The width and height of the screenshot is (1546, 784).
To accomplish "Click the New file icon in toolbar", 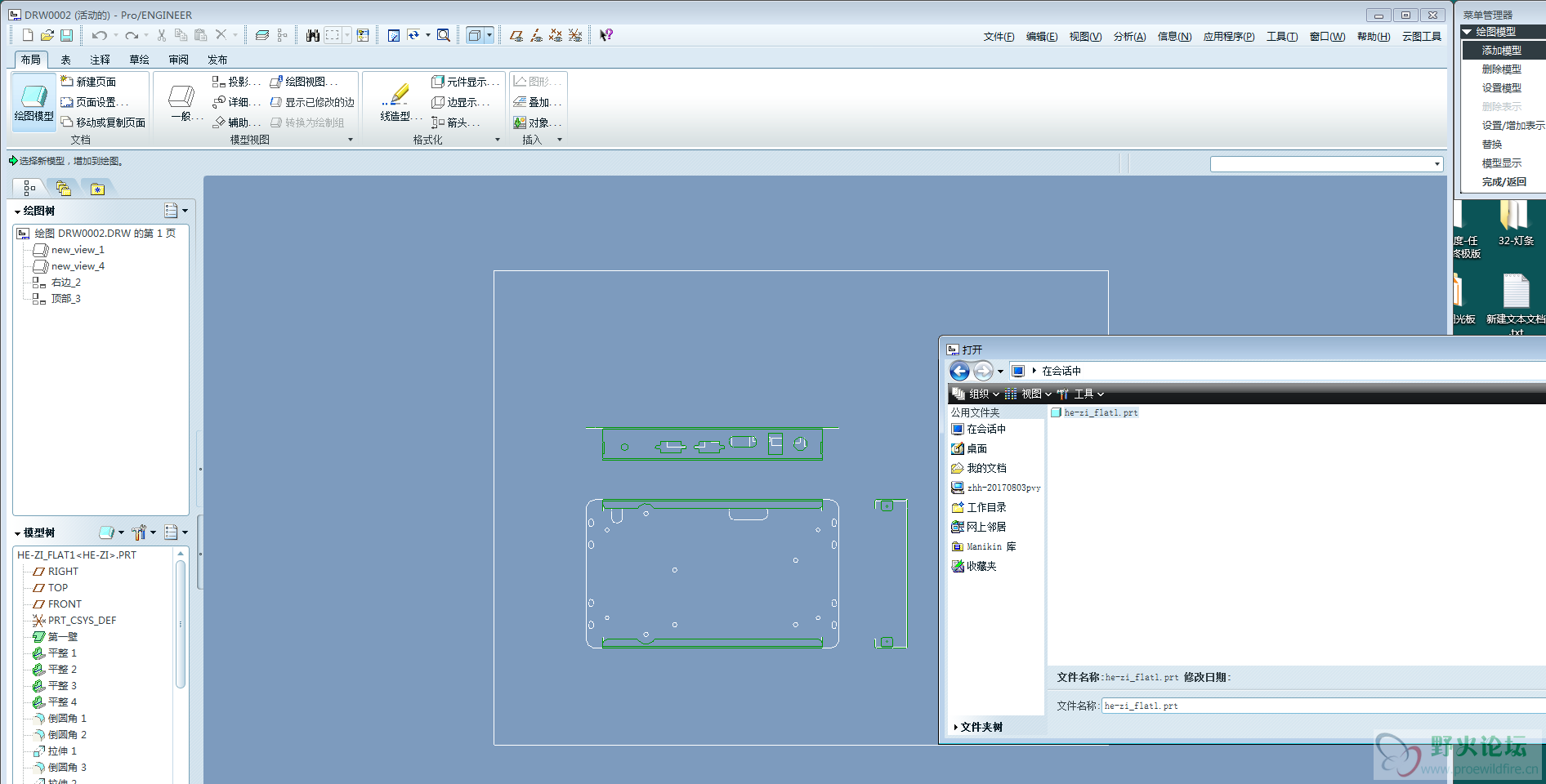I will 28,35.
